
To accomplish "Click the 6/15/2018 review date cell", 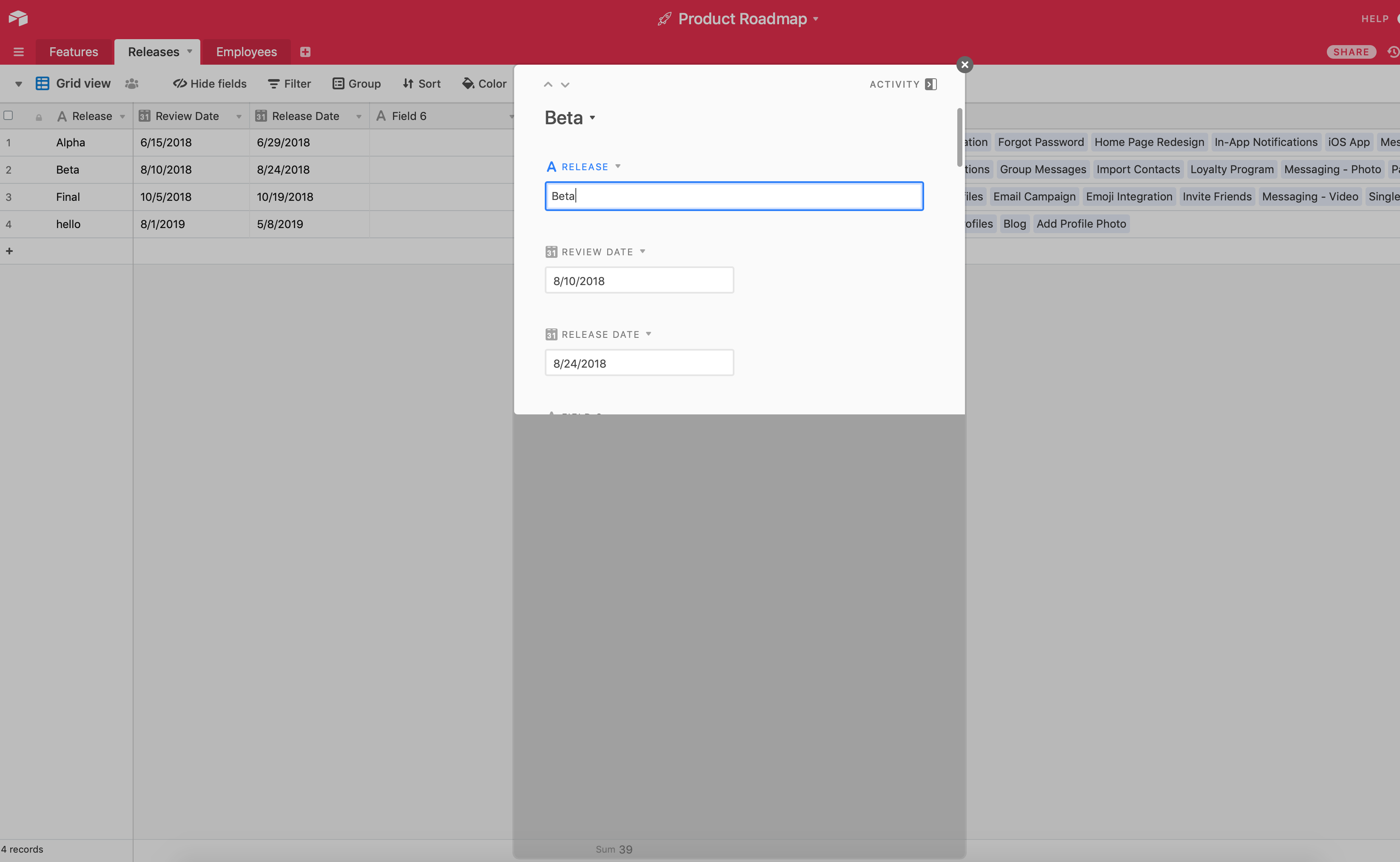I will [191, 143].
